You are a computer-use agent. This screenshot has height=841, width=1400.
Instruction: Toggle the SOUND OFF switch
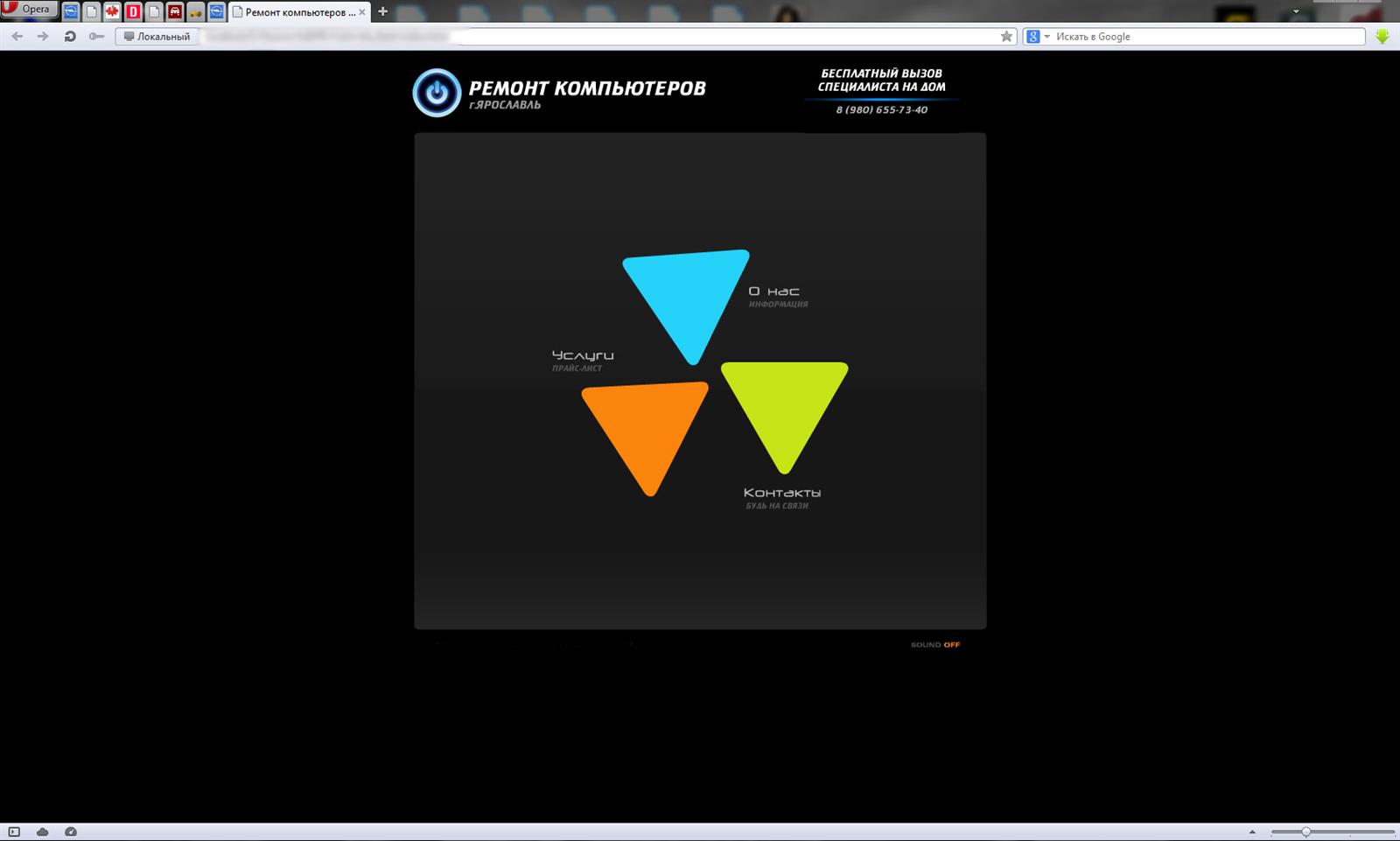point(935,645)
